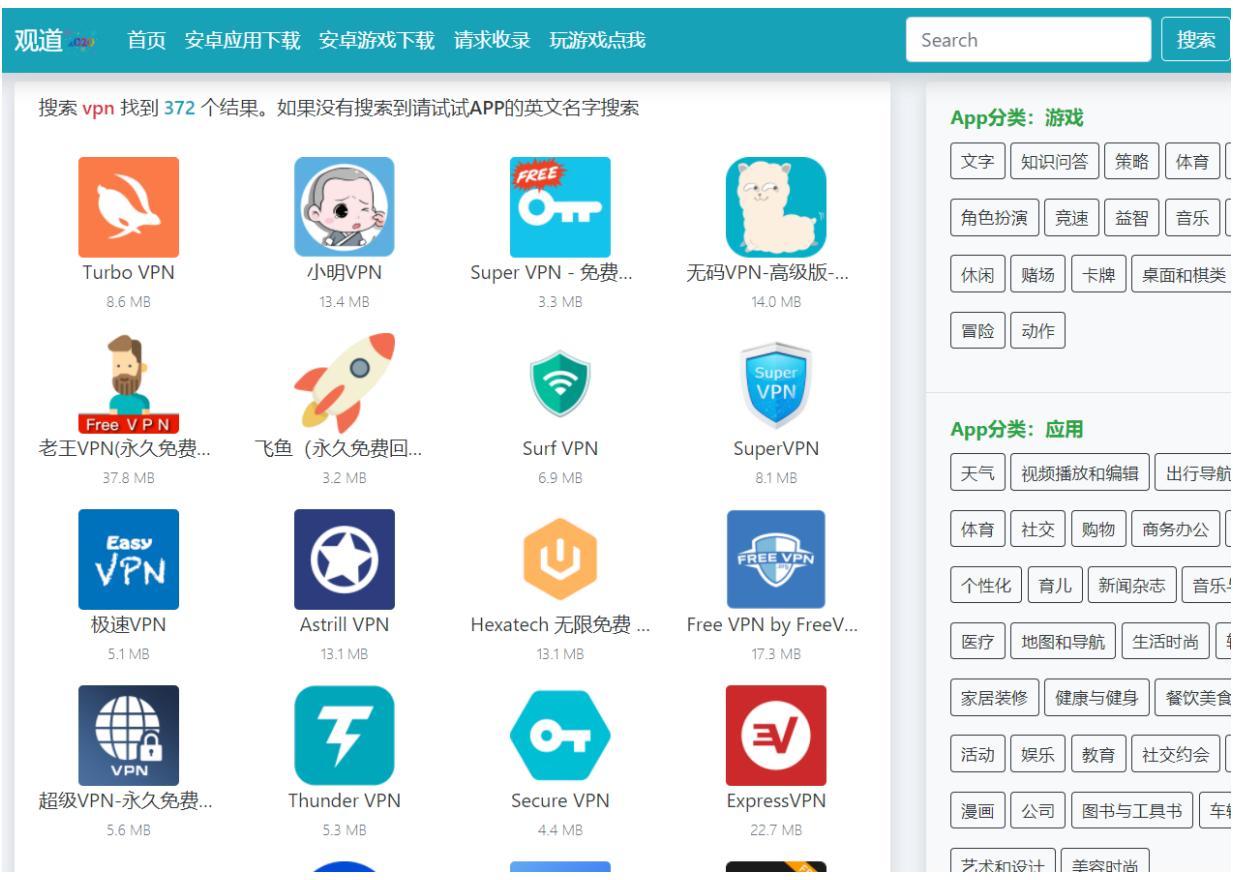The height and width of the screenshot is (880, 1233).
Task: Select the Surf VPN shield icon
Action: 560,383
